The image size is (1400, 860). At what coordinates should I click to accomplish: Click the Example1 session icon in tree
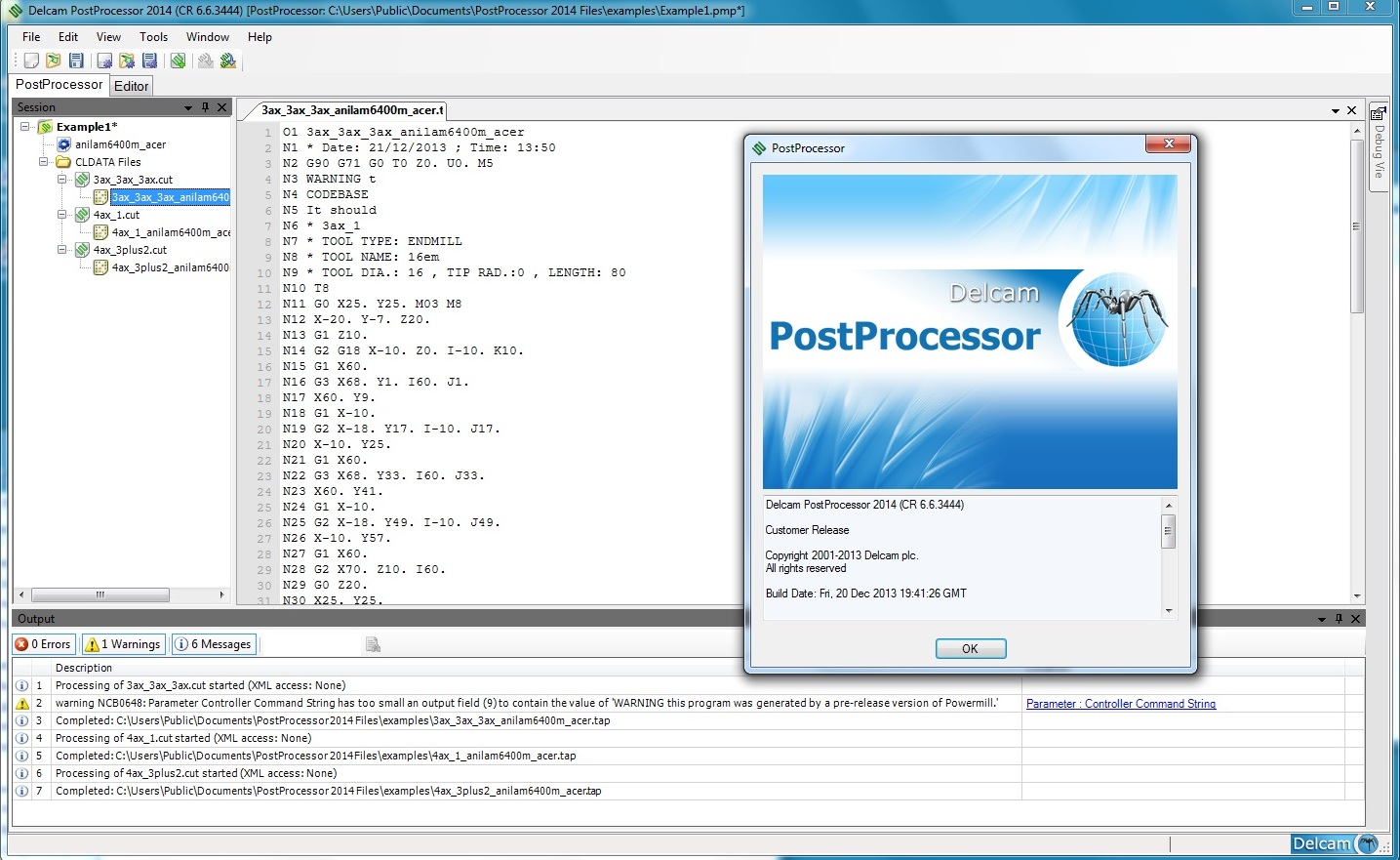coord(45,127)
